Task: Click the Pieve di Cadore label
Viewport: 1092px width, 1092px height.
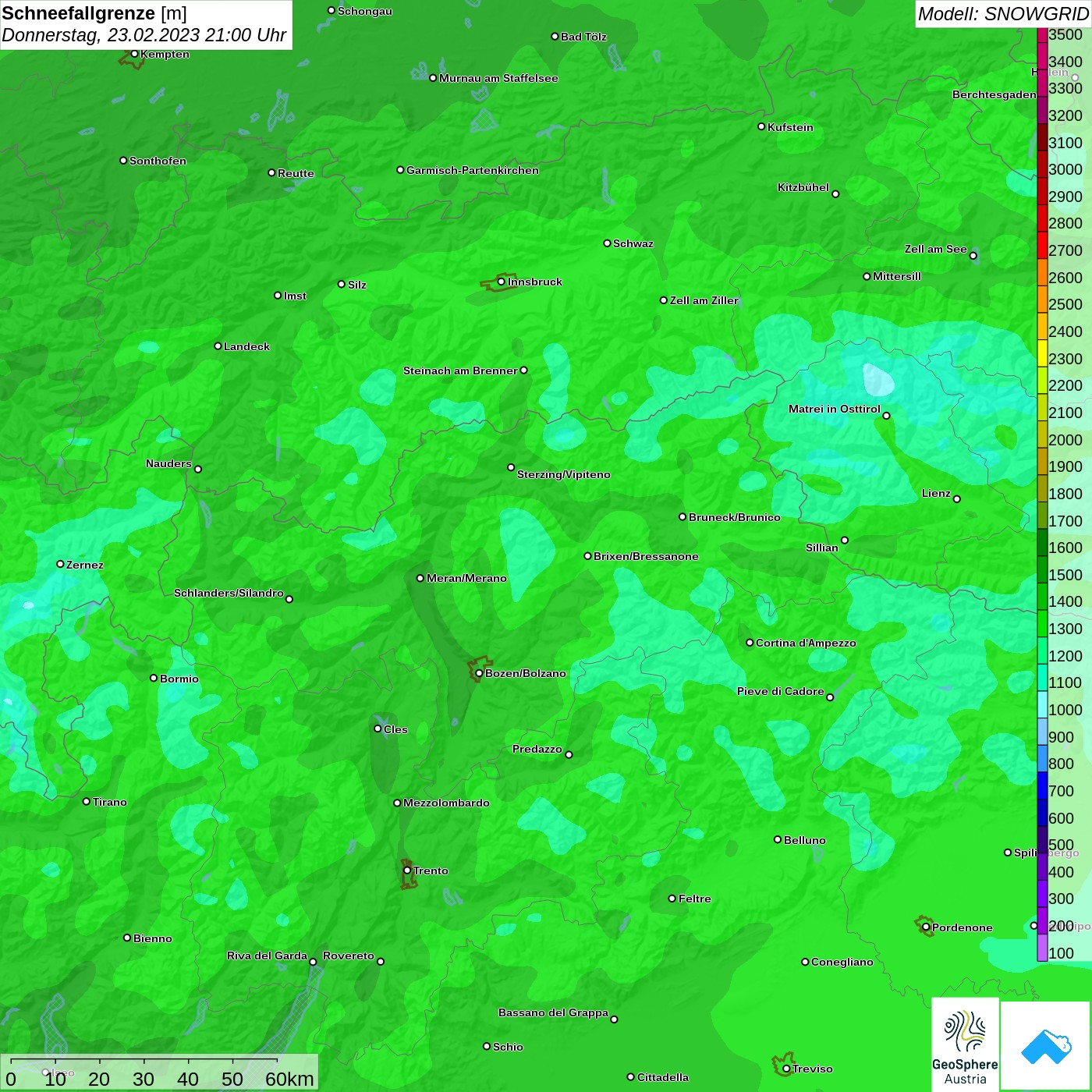Action: (x=781, y=691)
